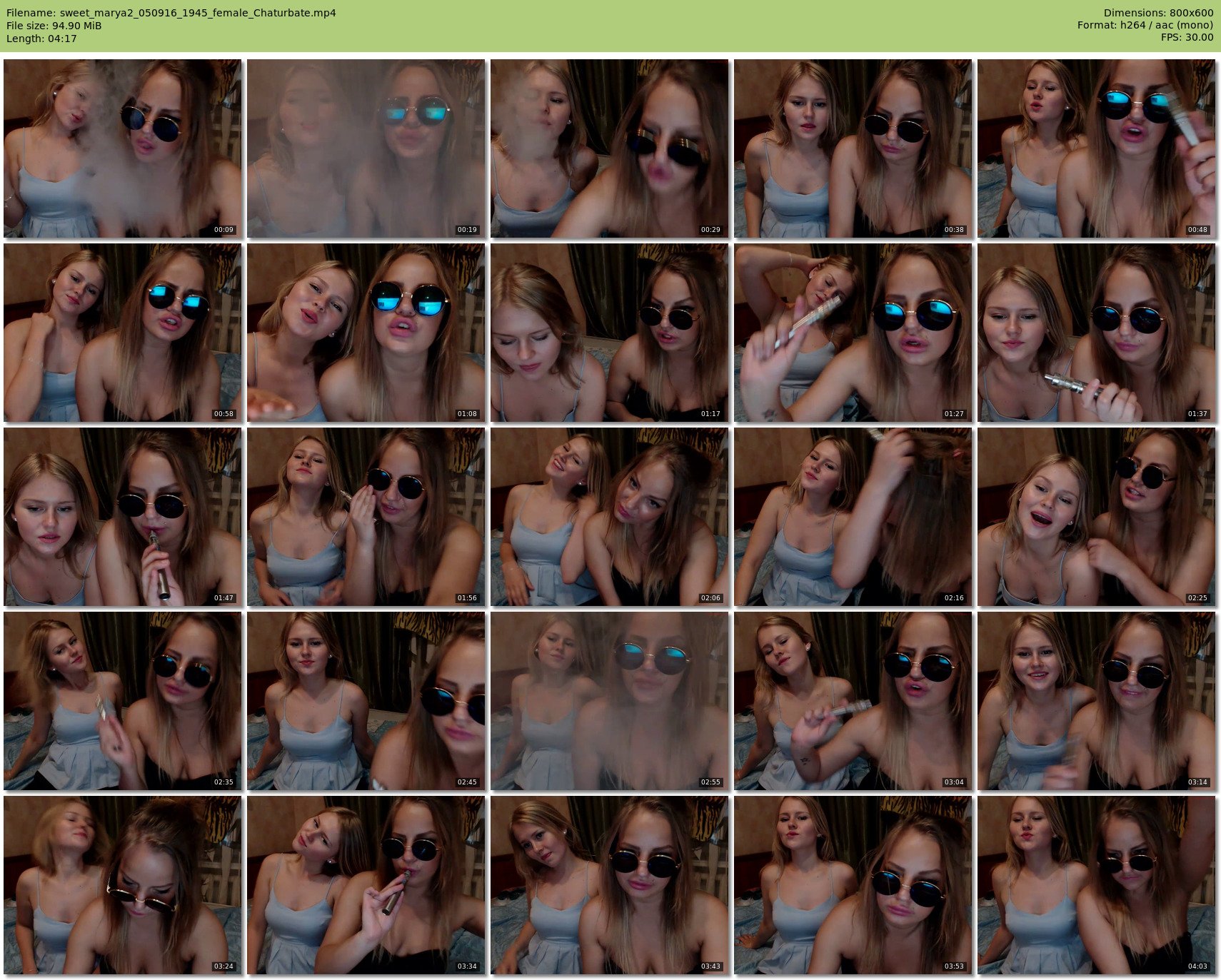This screenshot has height=980, width=1221.
Task: Click the 'Length: 04:17' text
Action: 41,39
